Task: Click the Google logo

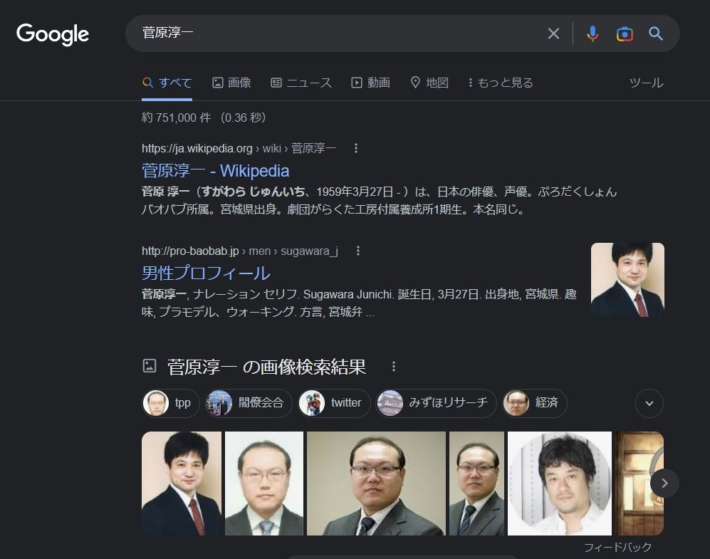Action: coord(53,34)
